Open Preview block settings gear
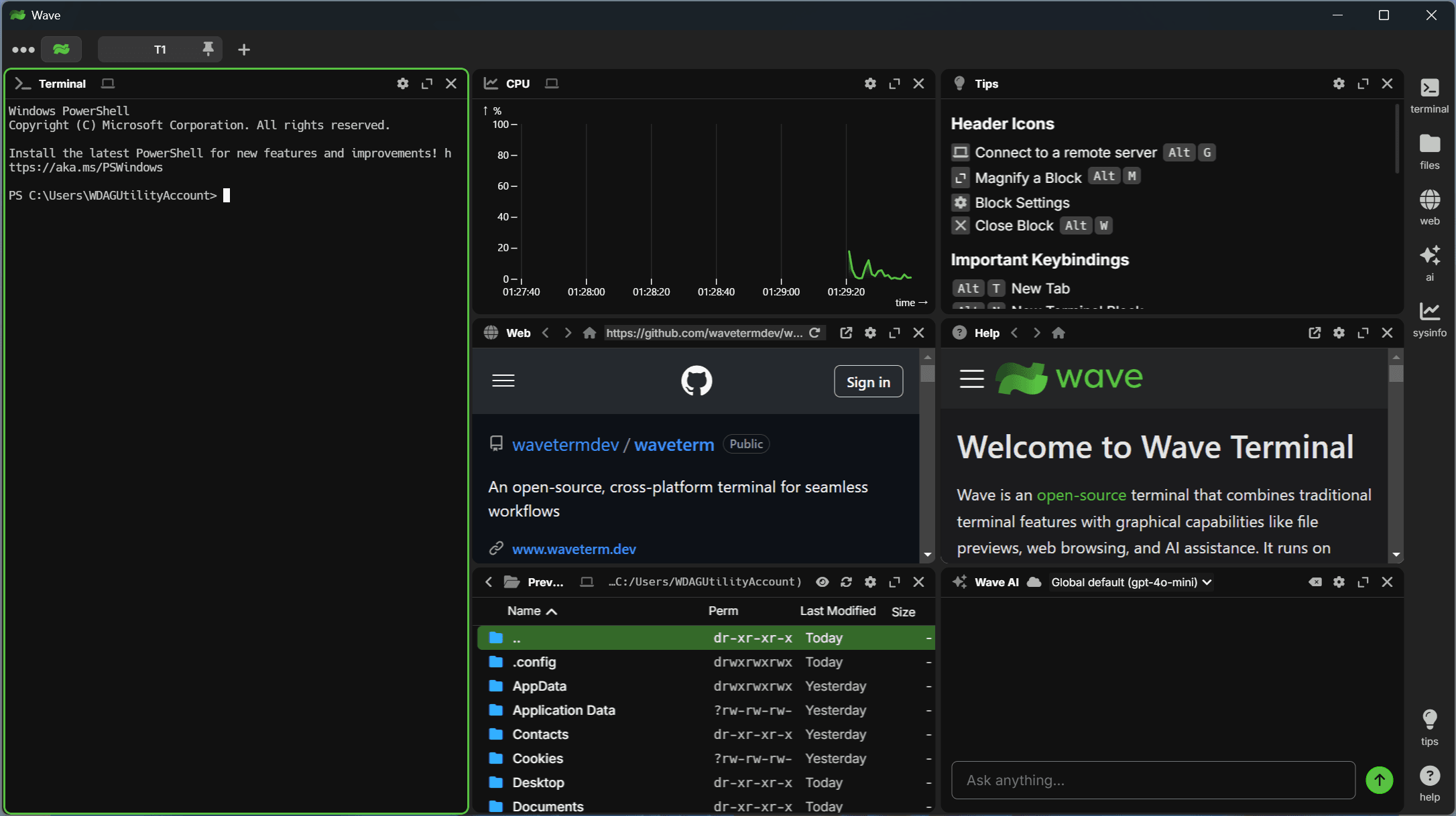This screenshot has height=816, width=1456. coord(870,582)
